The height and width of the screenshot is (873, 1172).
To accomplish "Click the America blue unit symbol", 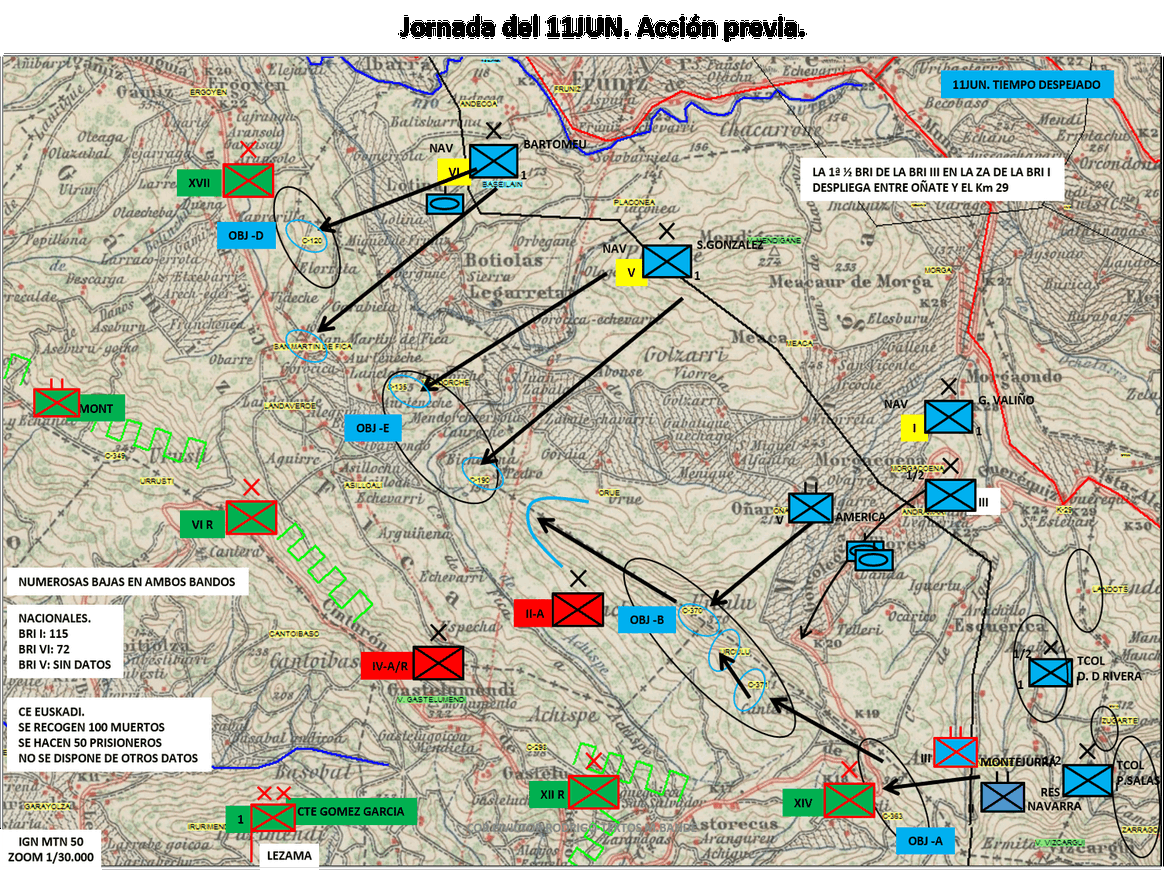I will [x=811, y=508].
